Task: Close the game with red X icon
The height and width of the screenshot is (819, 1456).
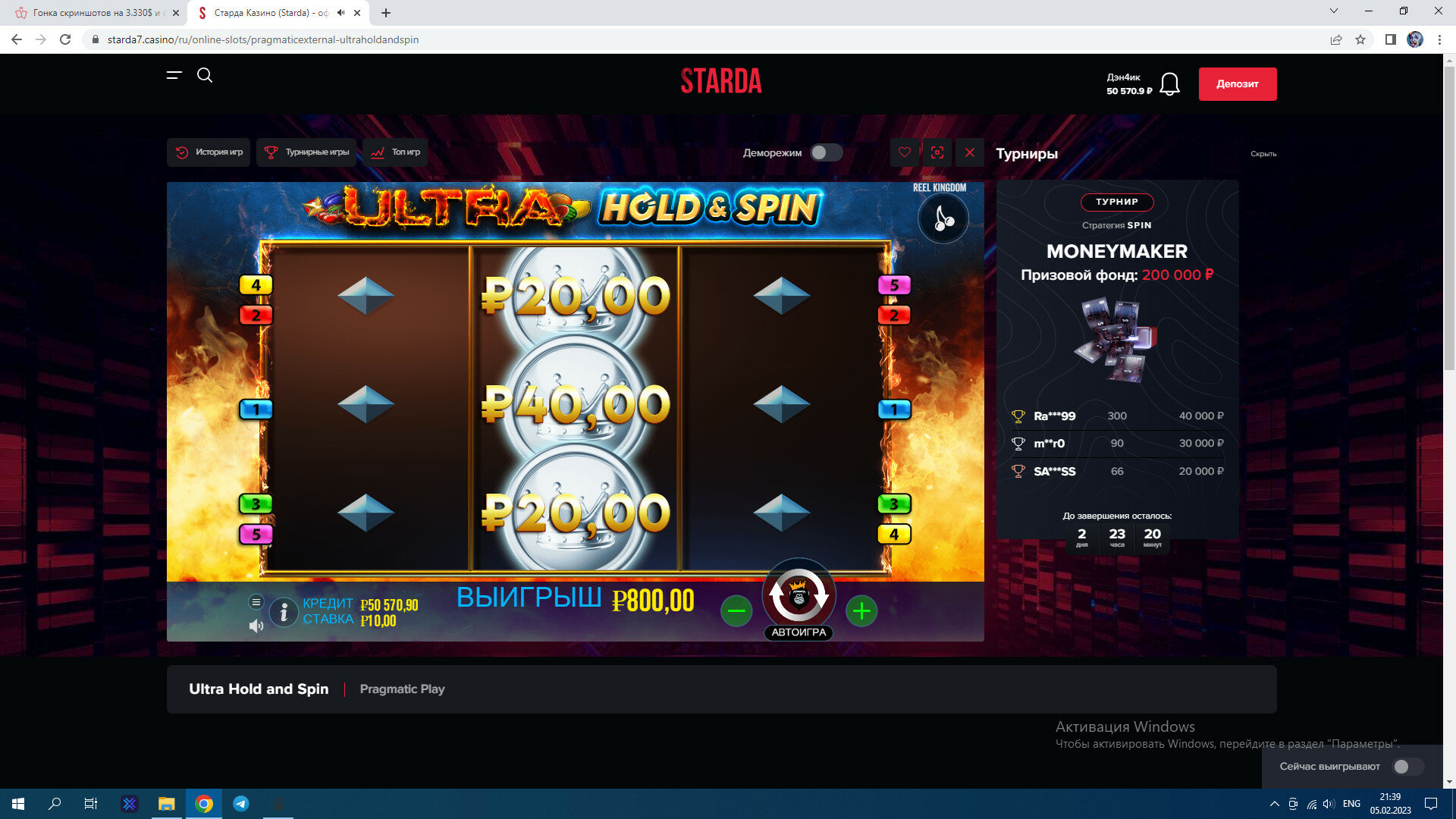Action: pyautogui.click(x=970, y=152)
